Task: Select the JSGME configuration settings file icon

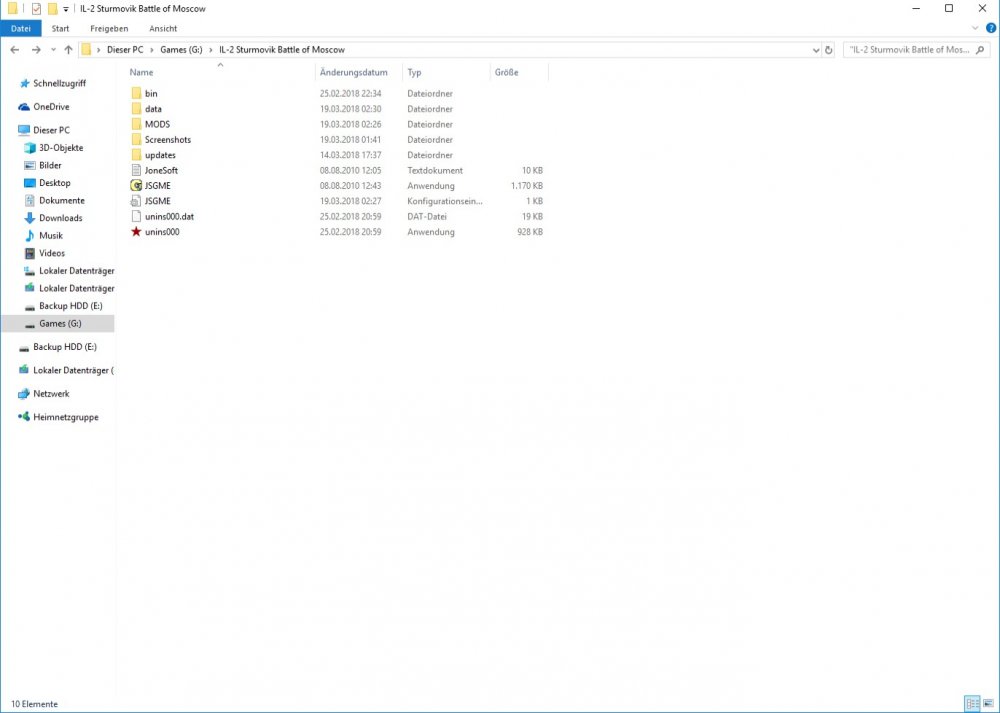Action: (x=136, y=201)
